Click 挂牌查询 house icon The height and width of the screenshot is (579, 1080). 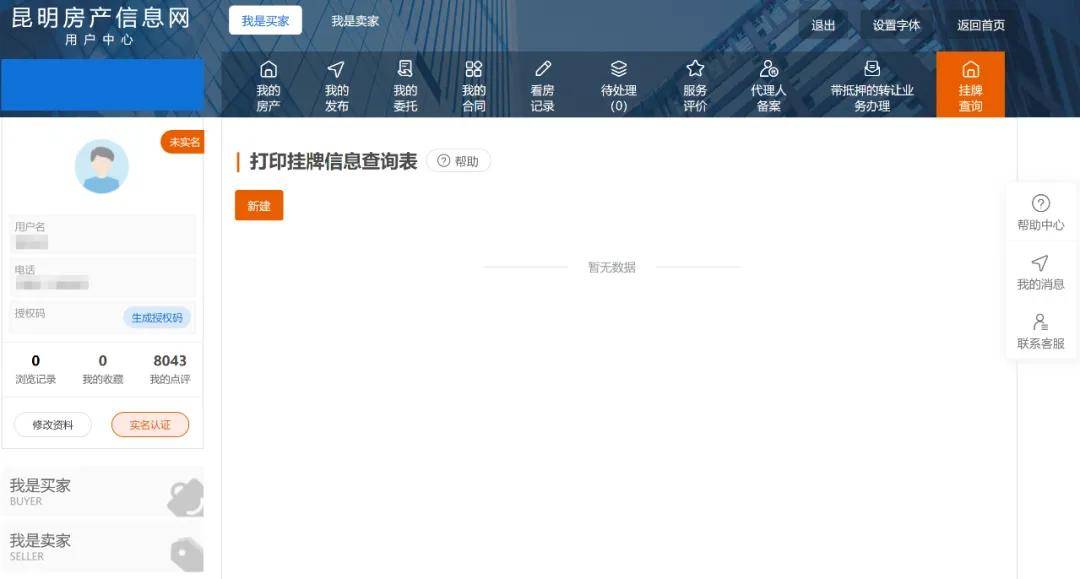[x=970, y=69]
